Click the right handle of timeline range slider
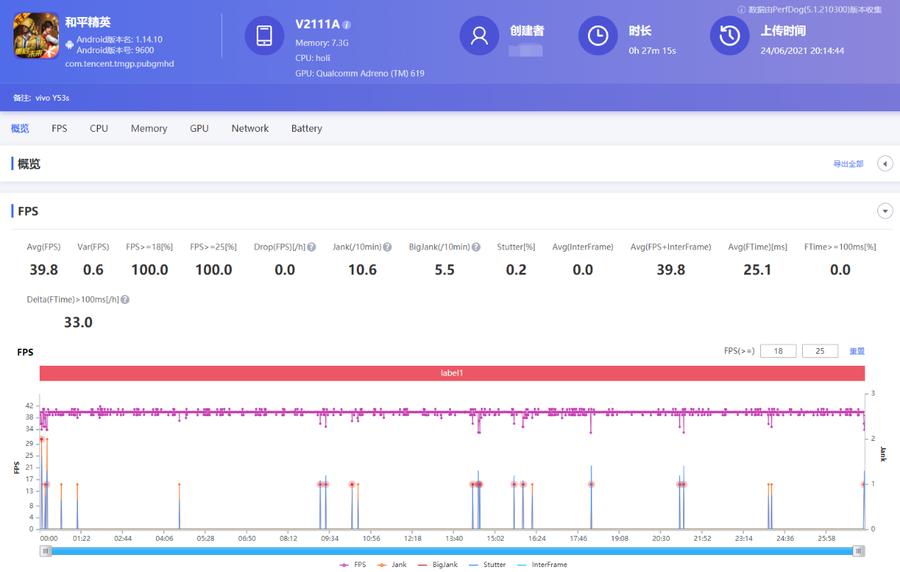 coord(858,551)
